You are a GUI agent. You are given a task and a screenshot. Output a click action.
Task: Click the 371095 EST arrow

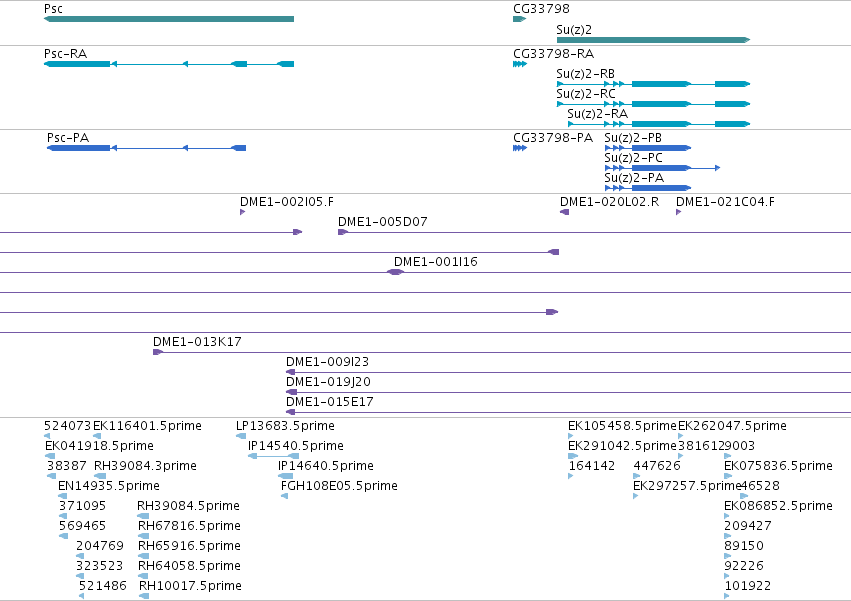coord(63,516)
